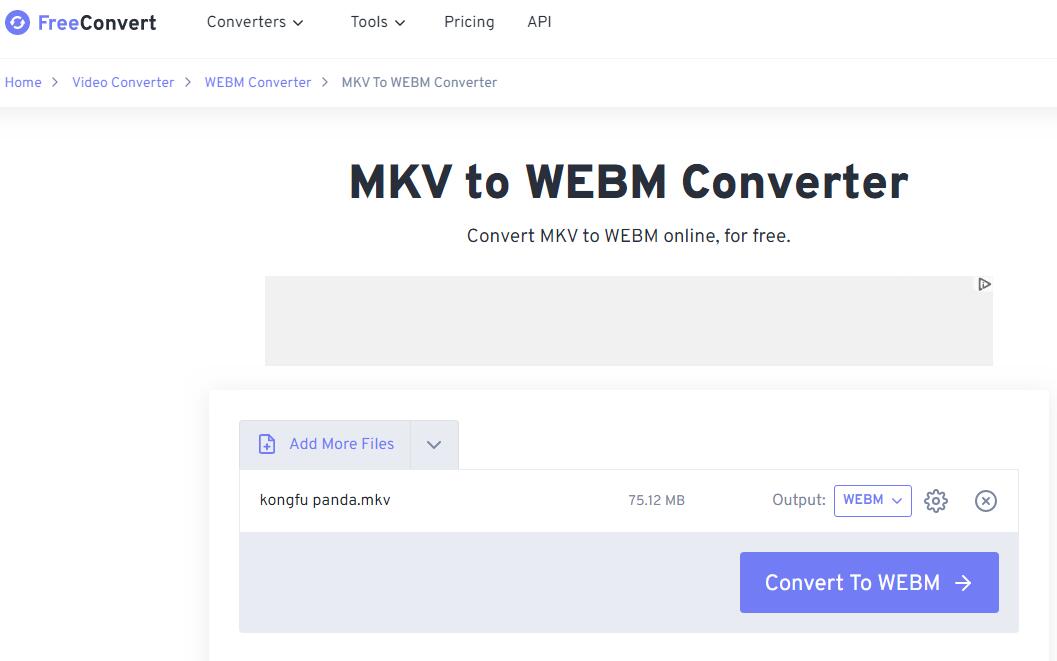Remove kongfu panda.mkv with the X icon
Screen dimensions: 1057x661
986,501
